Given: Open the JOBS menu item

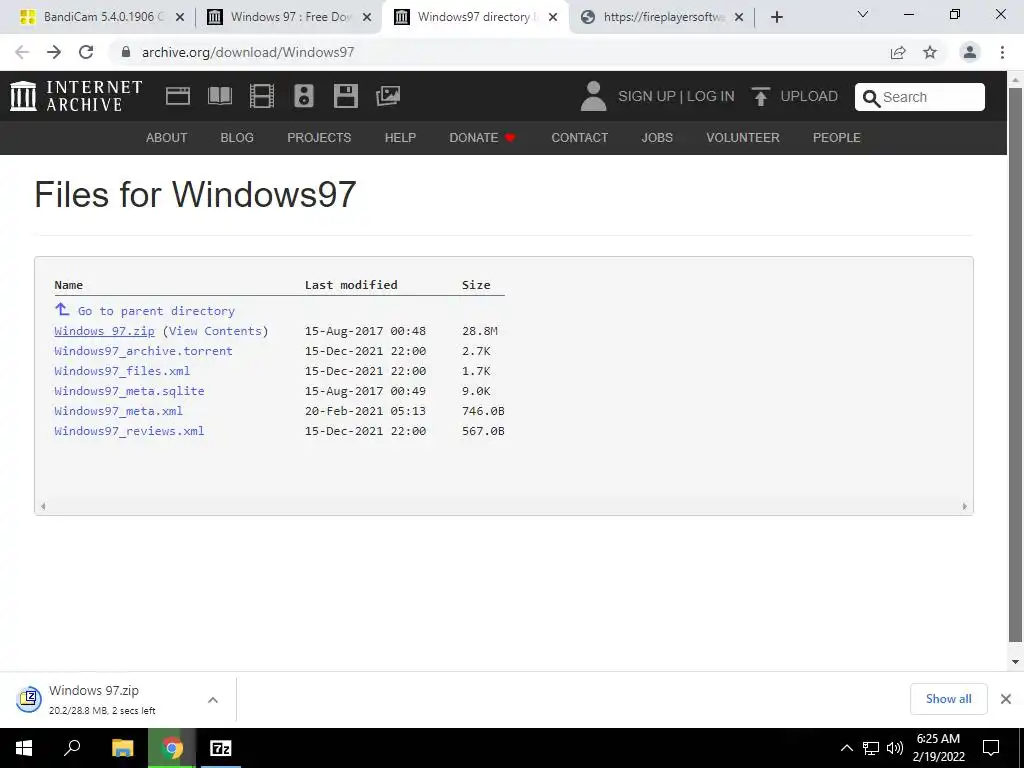Looking at the screenshot, I should coord(657,138).
